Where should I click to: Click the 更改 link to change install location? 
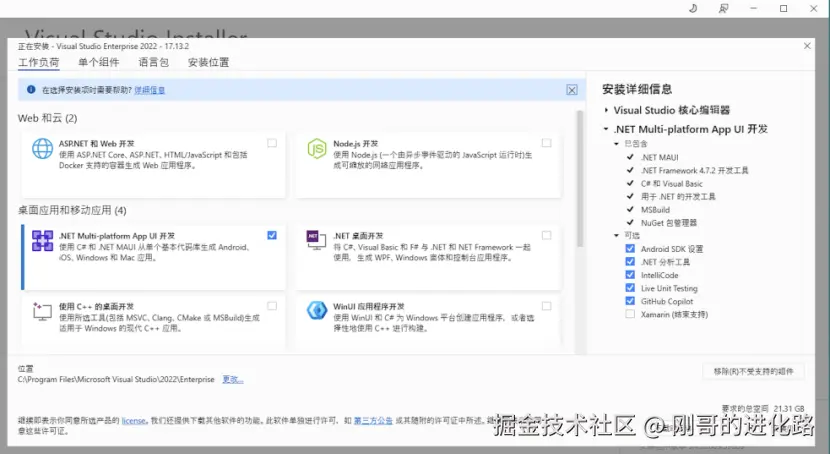tap(232, 379)
